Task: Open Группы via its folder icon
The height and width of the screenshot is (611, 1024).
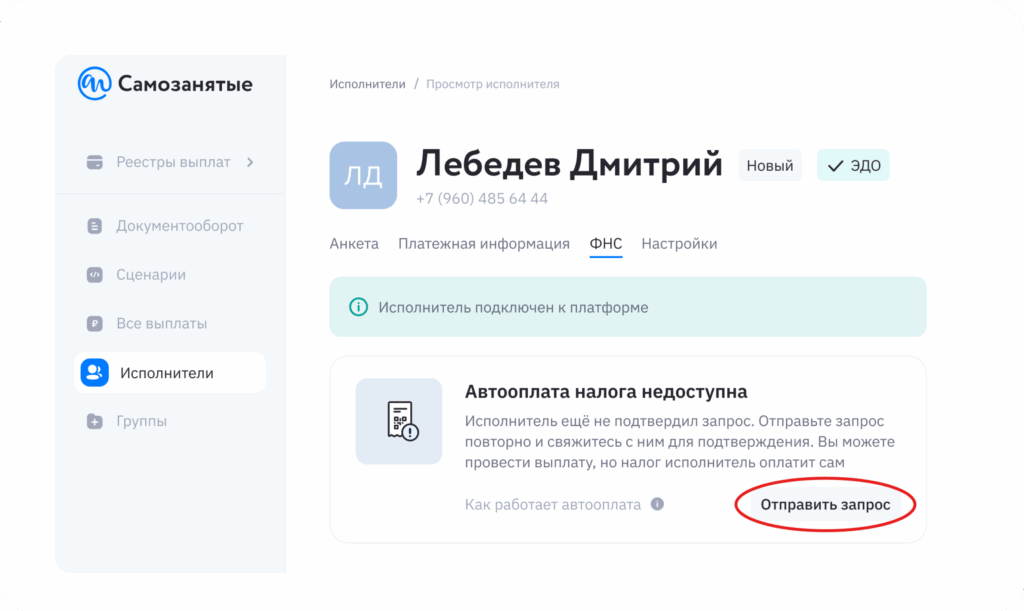Action: coord(95,422)
